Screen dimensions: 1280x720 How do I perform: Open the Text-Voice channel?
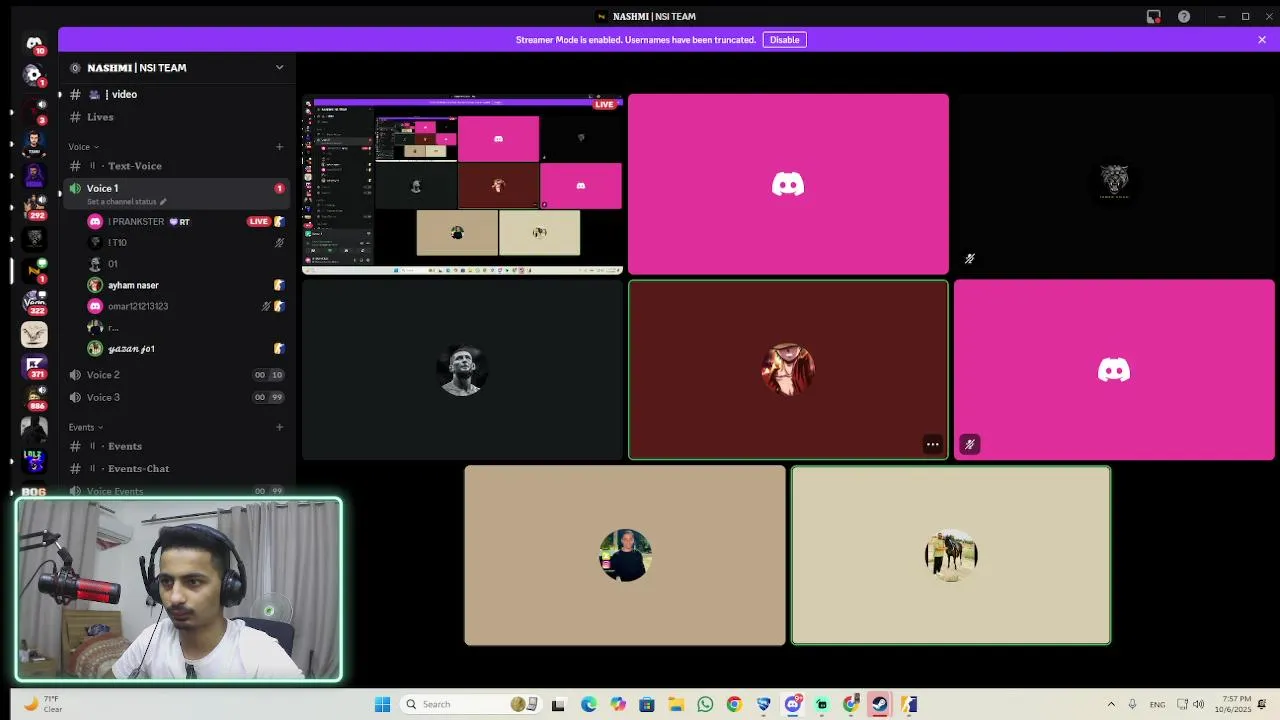(x=176, y=166)
